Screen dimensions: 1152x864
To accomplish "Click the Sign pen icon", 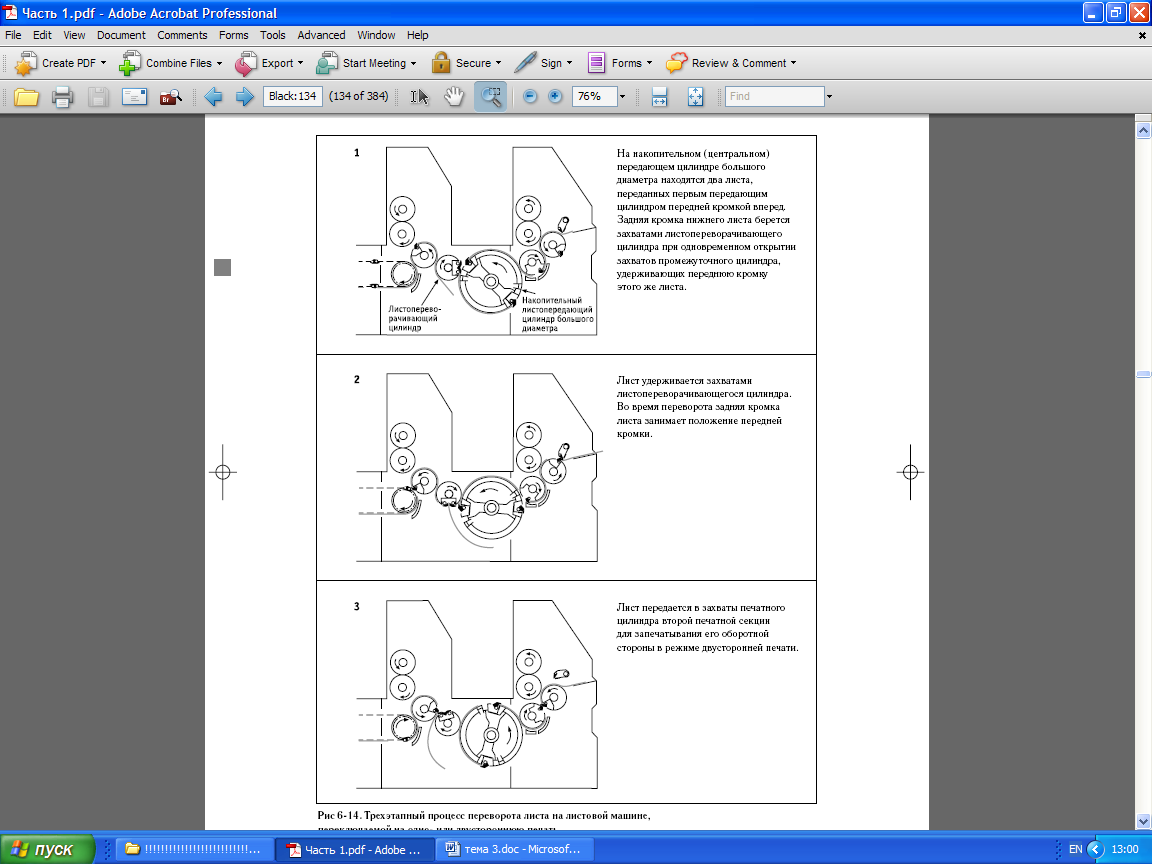I will pos(525,63).
